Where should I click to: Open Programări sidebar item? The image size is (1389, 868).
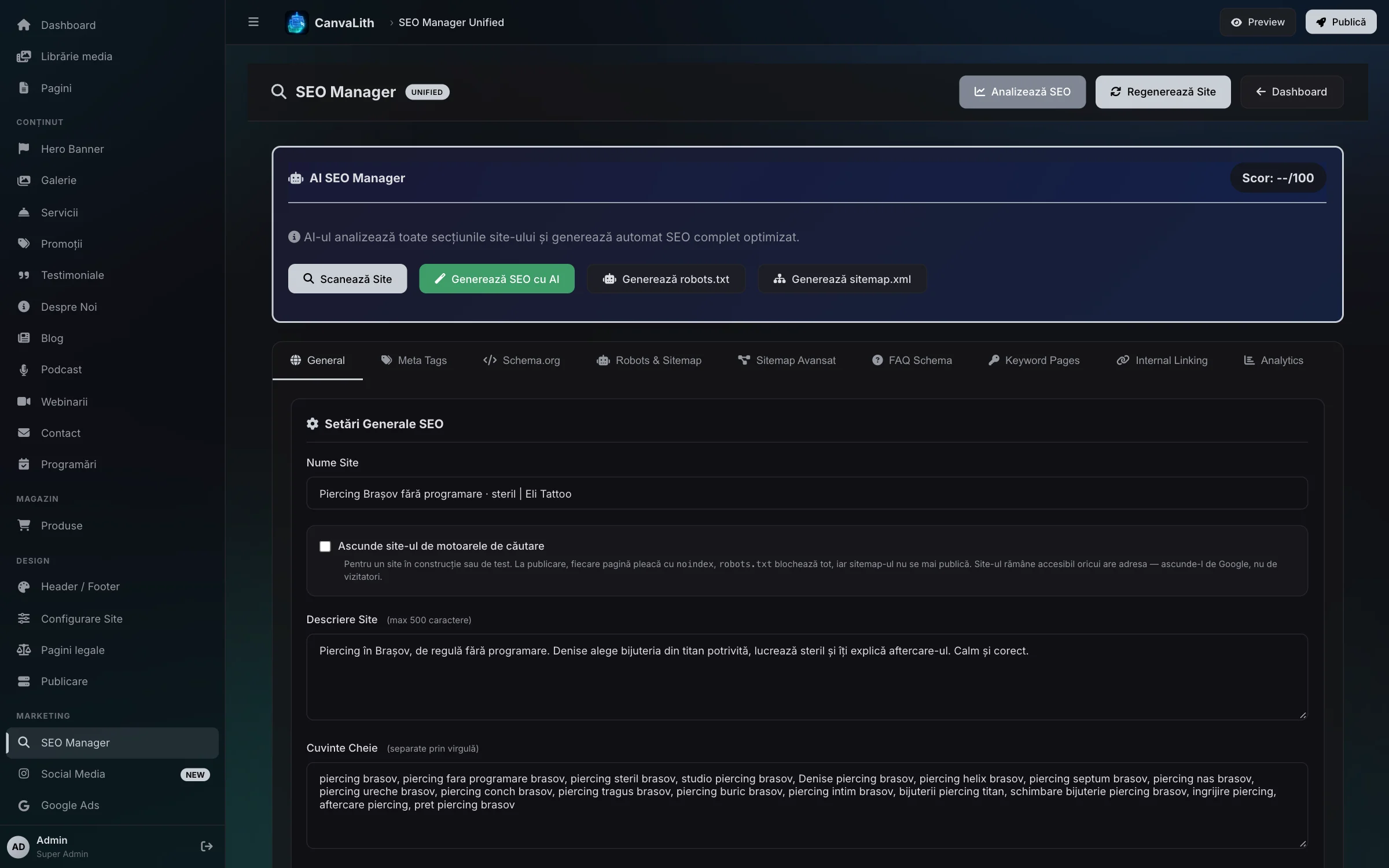[x=112, y=464]
